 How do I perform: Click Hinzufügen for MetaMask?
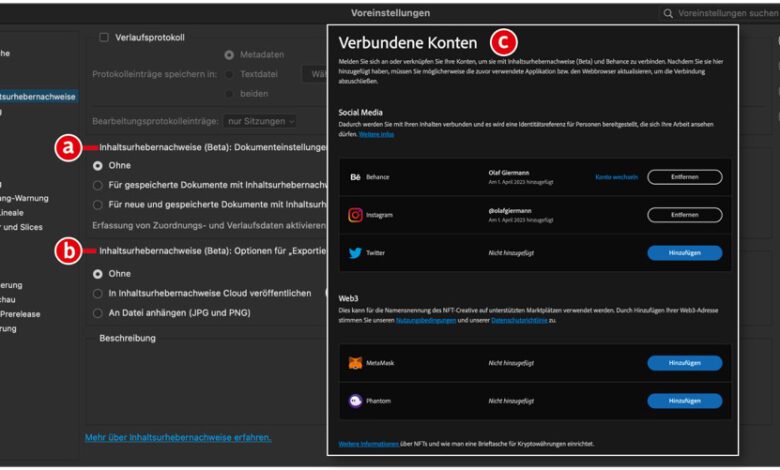click(x=684, y=363)
